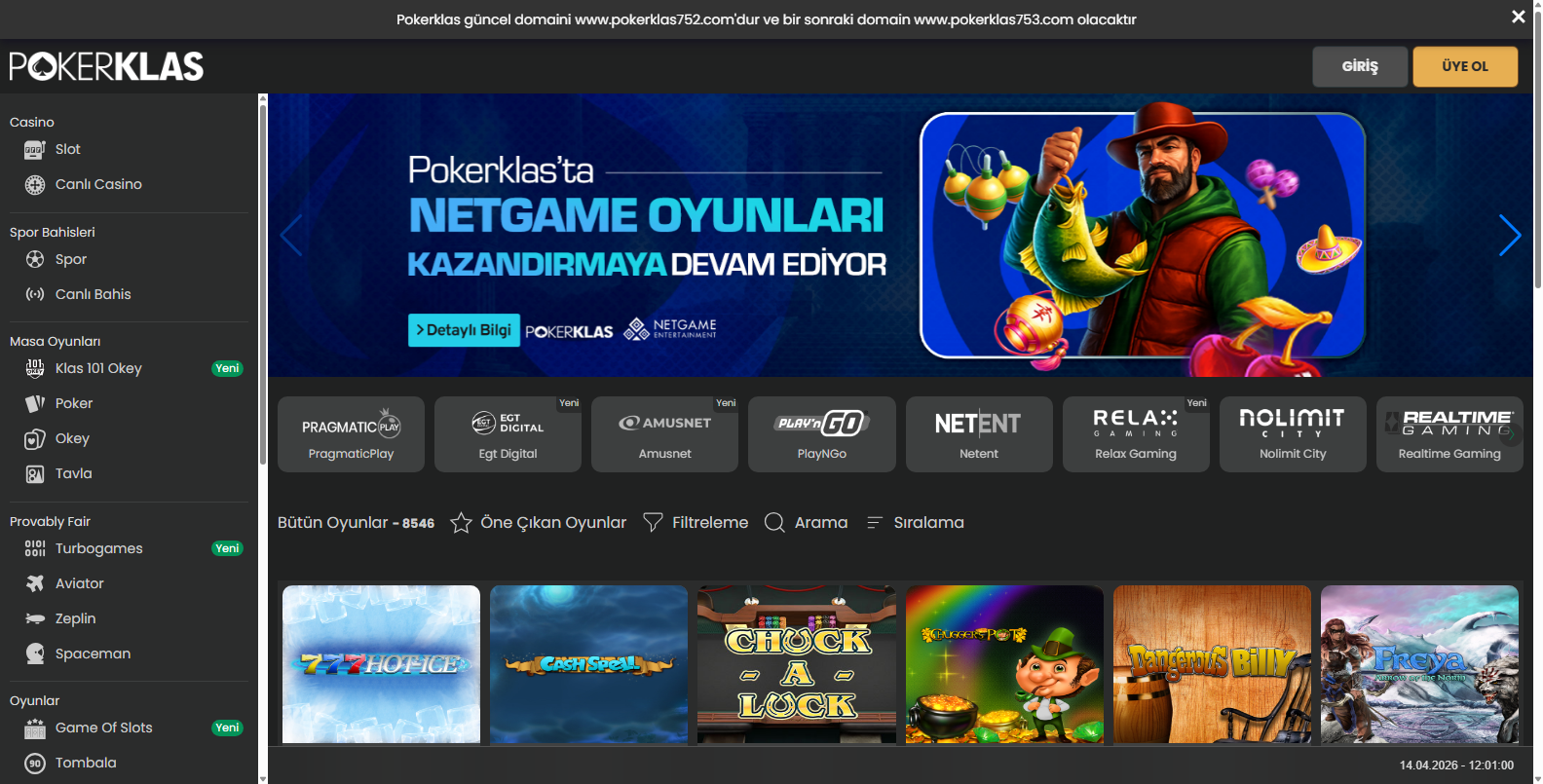Click the Canlı Bahis live broadcast icon
Viewport: 1543px width, 784px height.
pos(35,294)
